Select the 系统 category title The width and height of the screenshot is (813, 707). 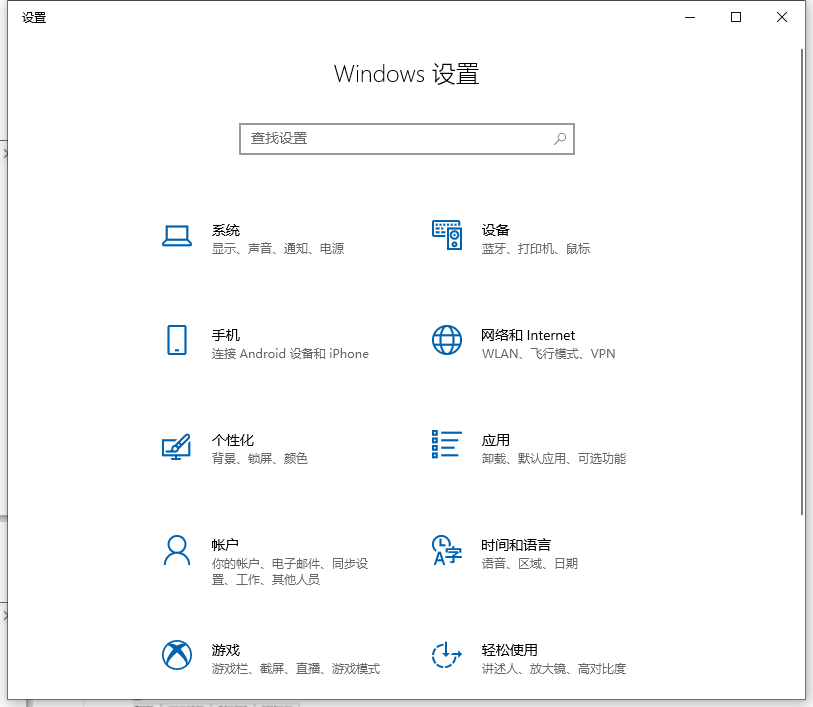pos(226,230)
